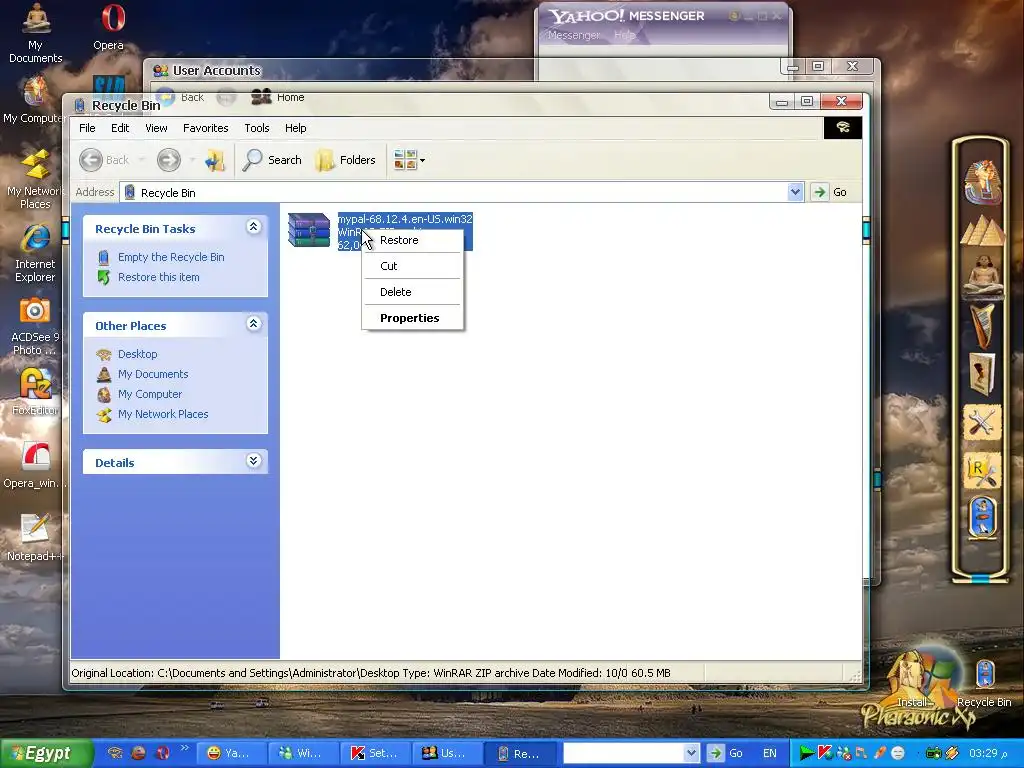The image size is (1024, 768).
Task: Expand quick launch overflow chevron
Action: pyautogui.click(x=184, y=748)
